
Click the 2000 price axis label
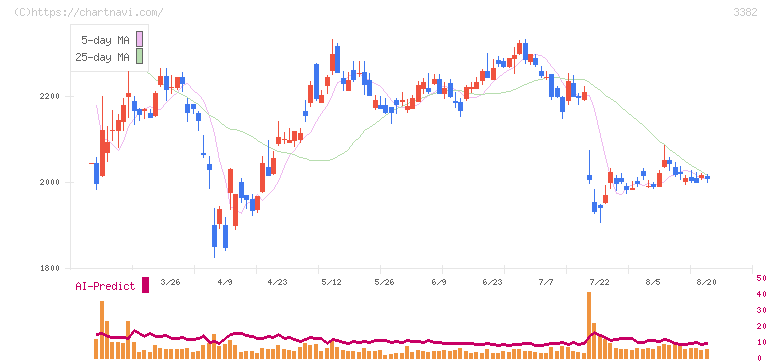[51, 183]
